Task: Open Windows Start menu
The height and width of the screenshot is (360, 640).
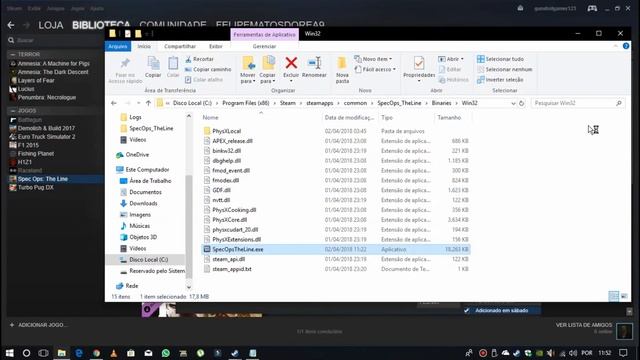Action: tap(9, 353)
